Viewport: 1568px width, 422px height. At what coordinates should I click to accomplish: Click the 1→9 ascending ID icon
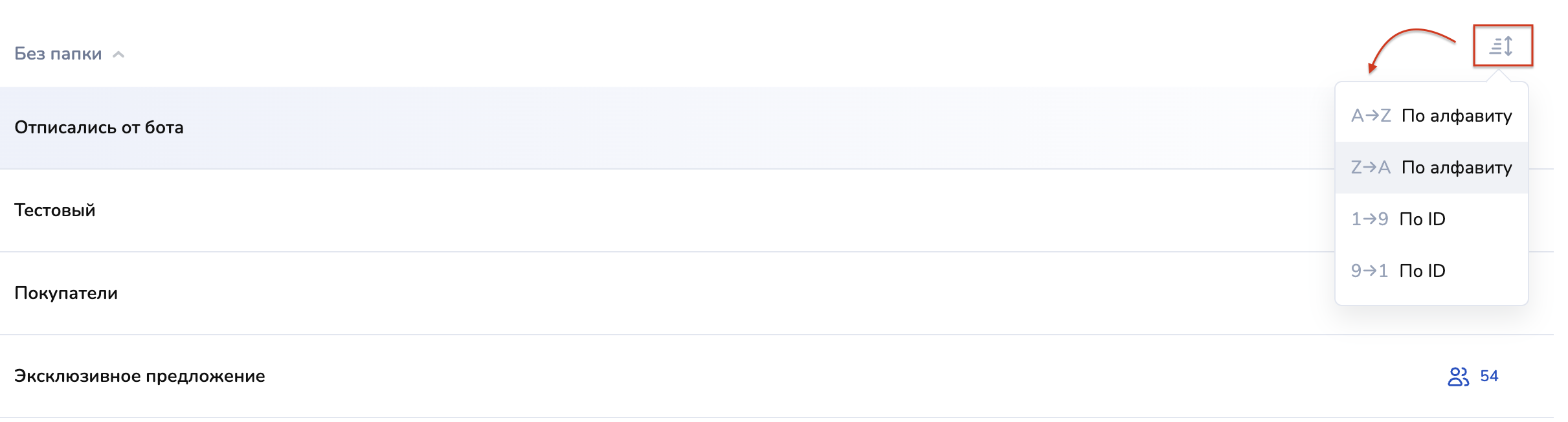[1369, 219]
